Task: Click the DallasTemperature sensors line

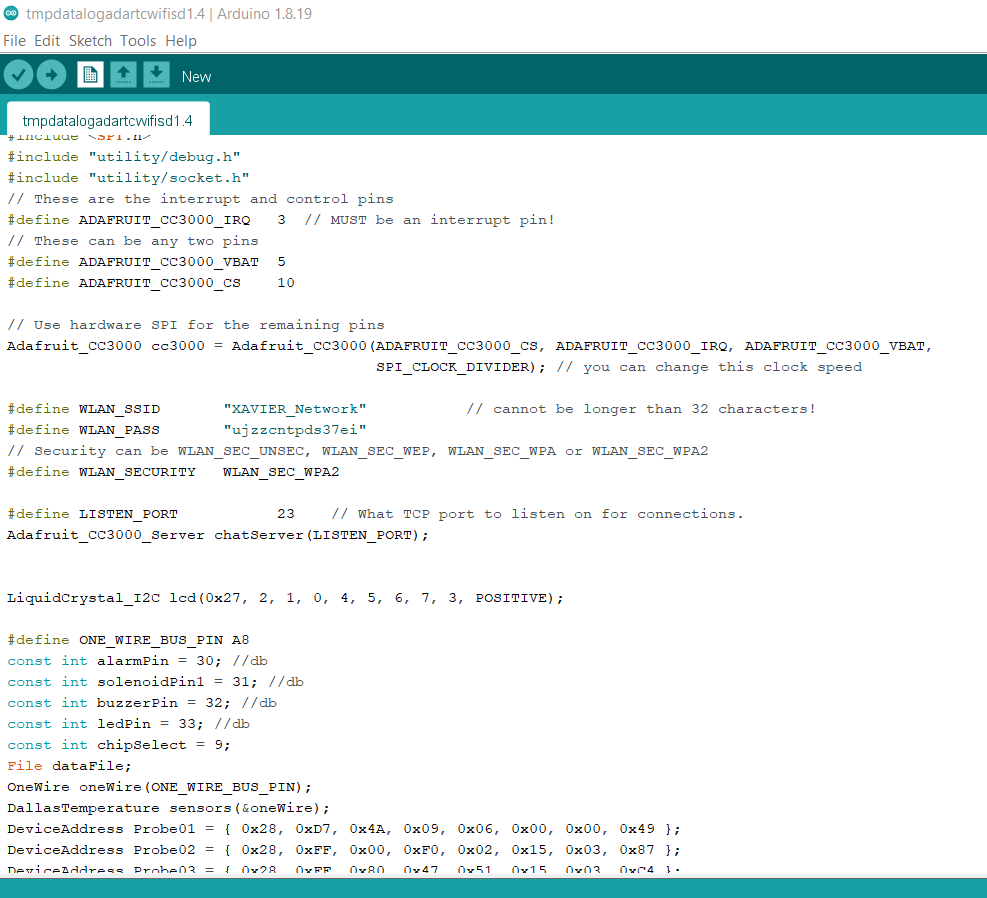Action: [168, 808]
